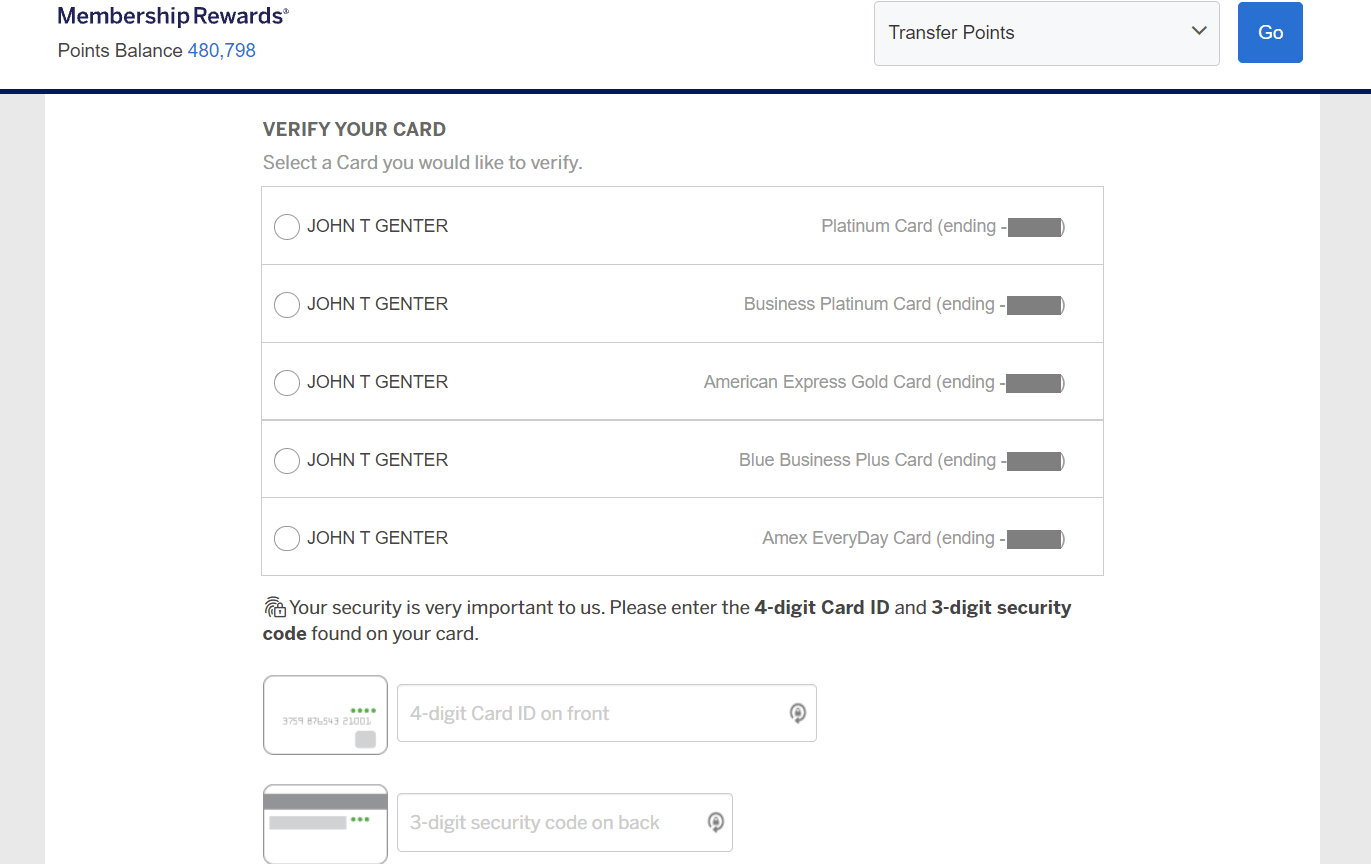Click password manager icon in security code field
1371x864 pixels.
point(715,822)
